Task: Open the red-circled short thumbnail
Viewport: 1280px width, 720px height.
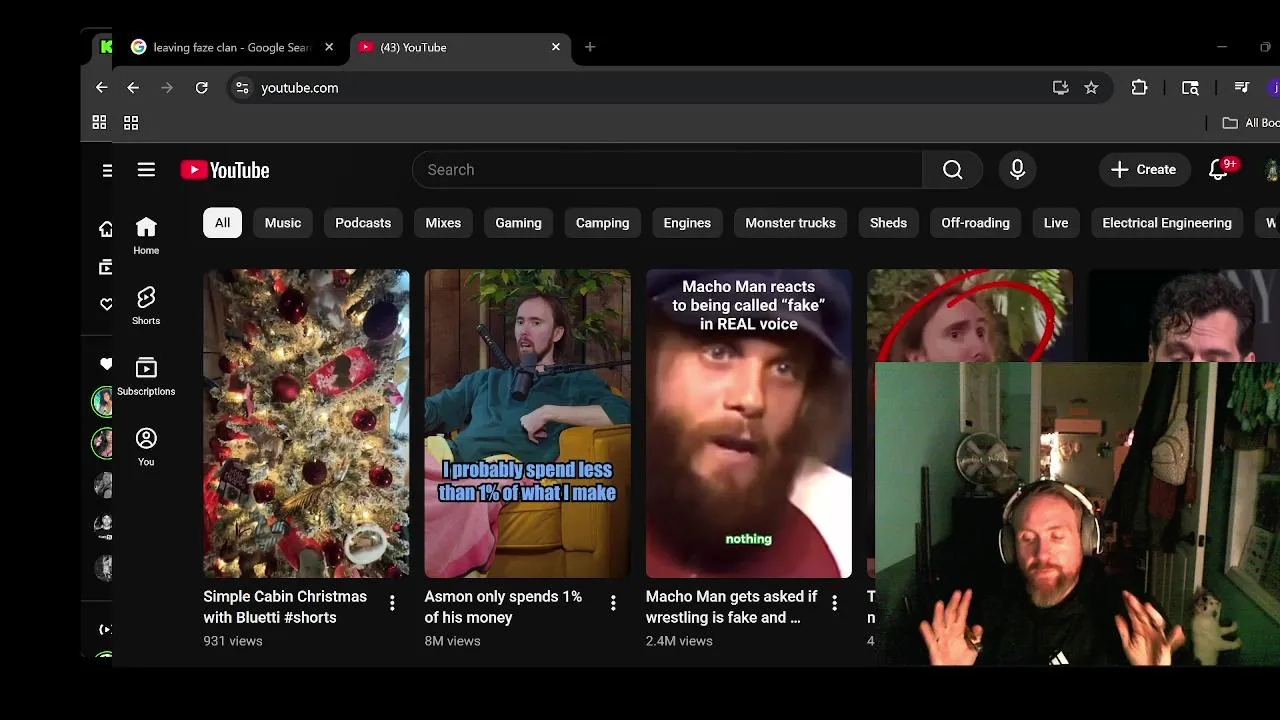Action: pos(969,315)
